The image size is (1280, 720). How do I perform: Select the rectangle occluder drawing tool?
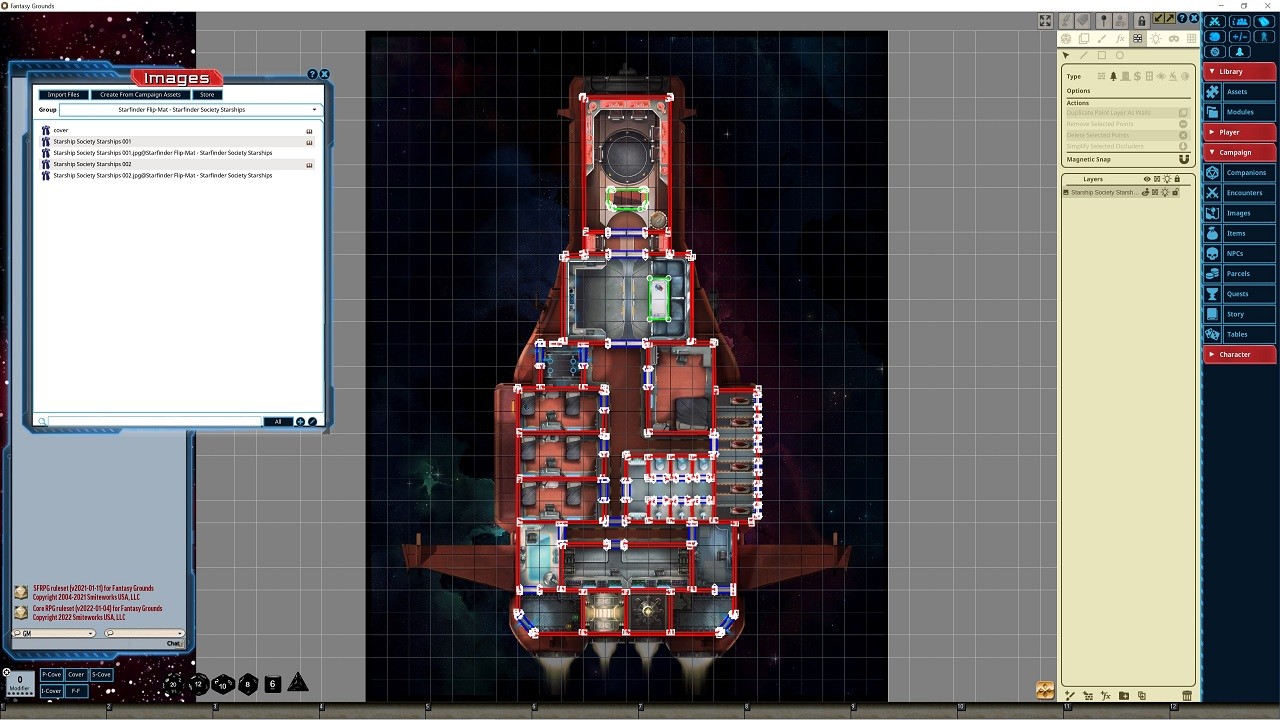coord(1103,55)
